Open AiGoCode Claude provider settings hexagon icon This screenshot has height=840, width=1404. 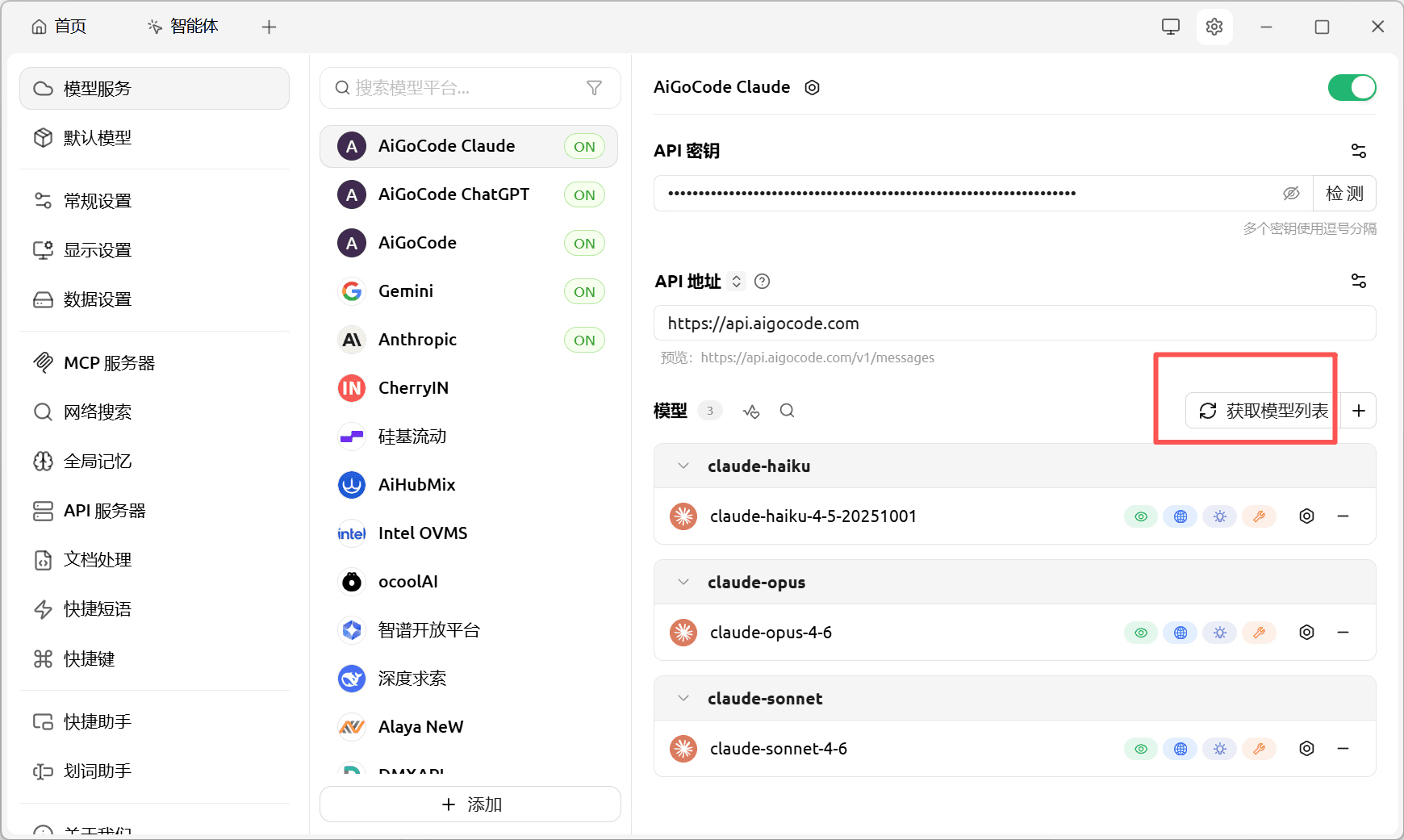[813, 87]
